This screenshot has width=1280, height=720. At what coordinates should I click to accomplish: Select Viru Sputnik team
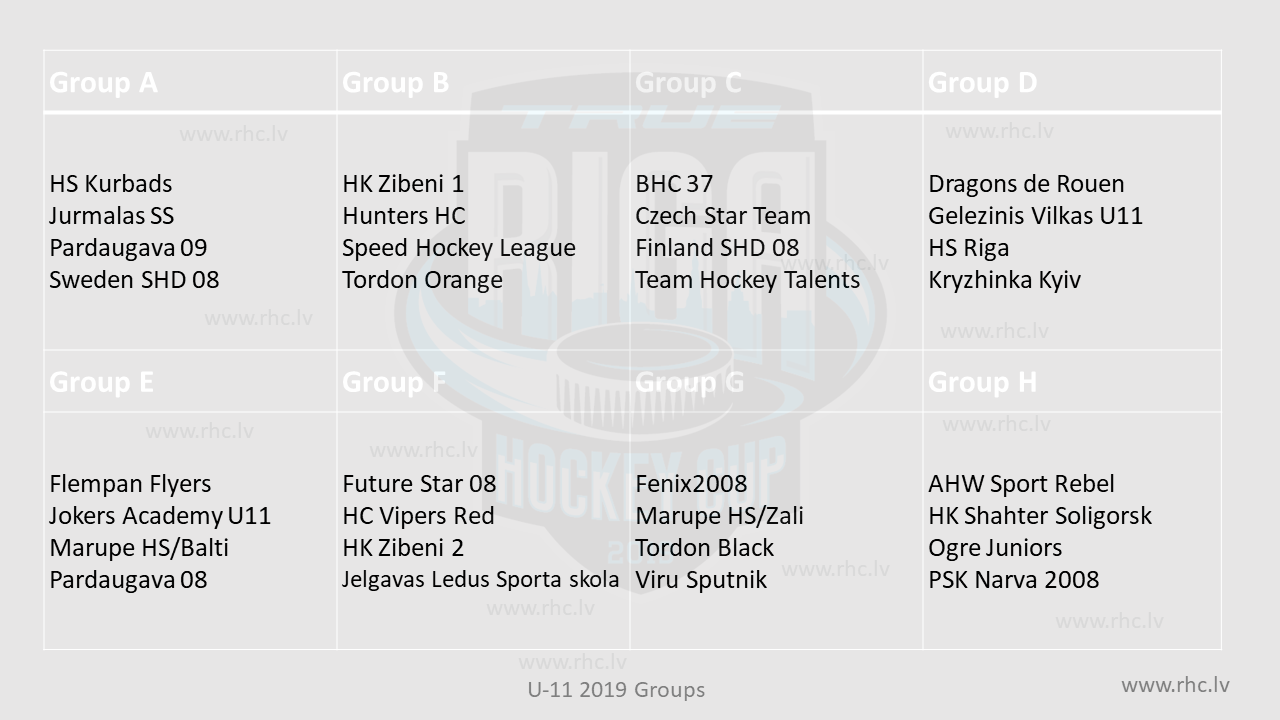[x=701, y=580]
